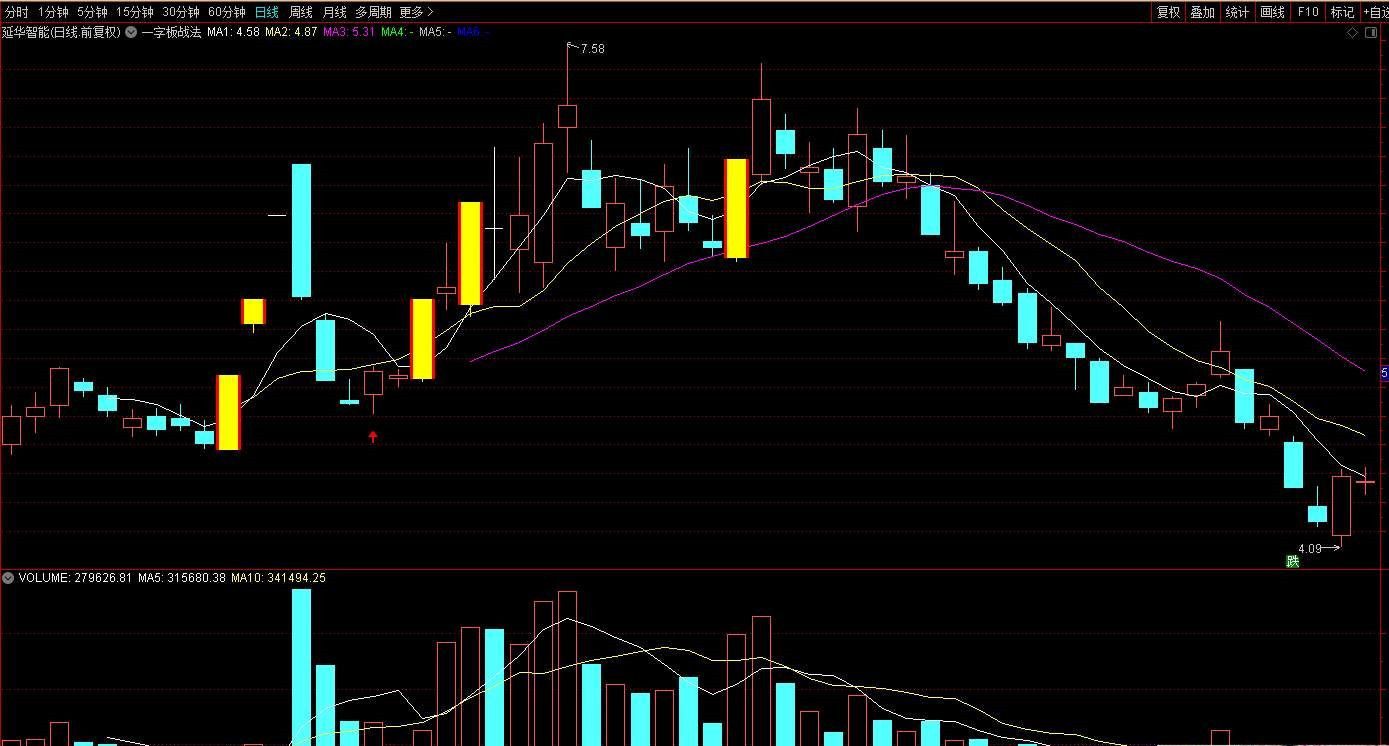
Task: Open the 画线 drawing tools
Action: [1272, 12]
